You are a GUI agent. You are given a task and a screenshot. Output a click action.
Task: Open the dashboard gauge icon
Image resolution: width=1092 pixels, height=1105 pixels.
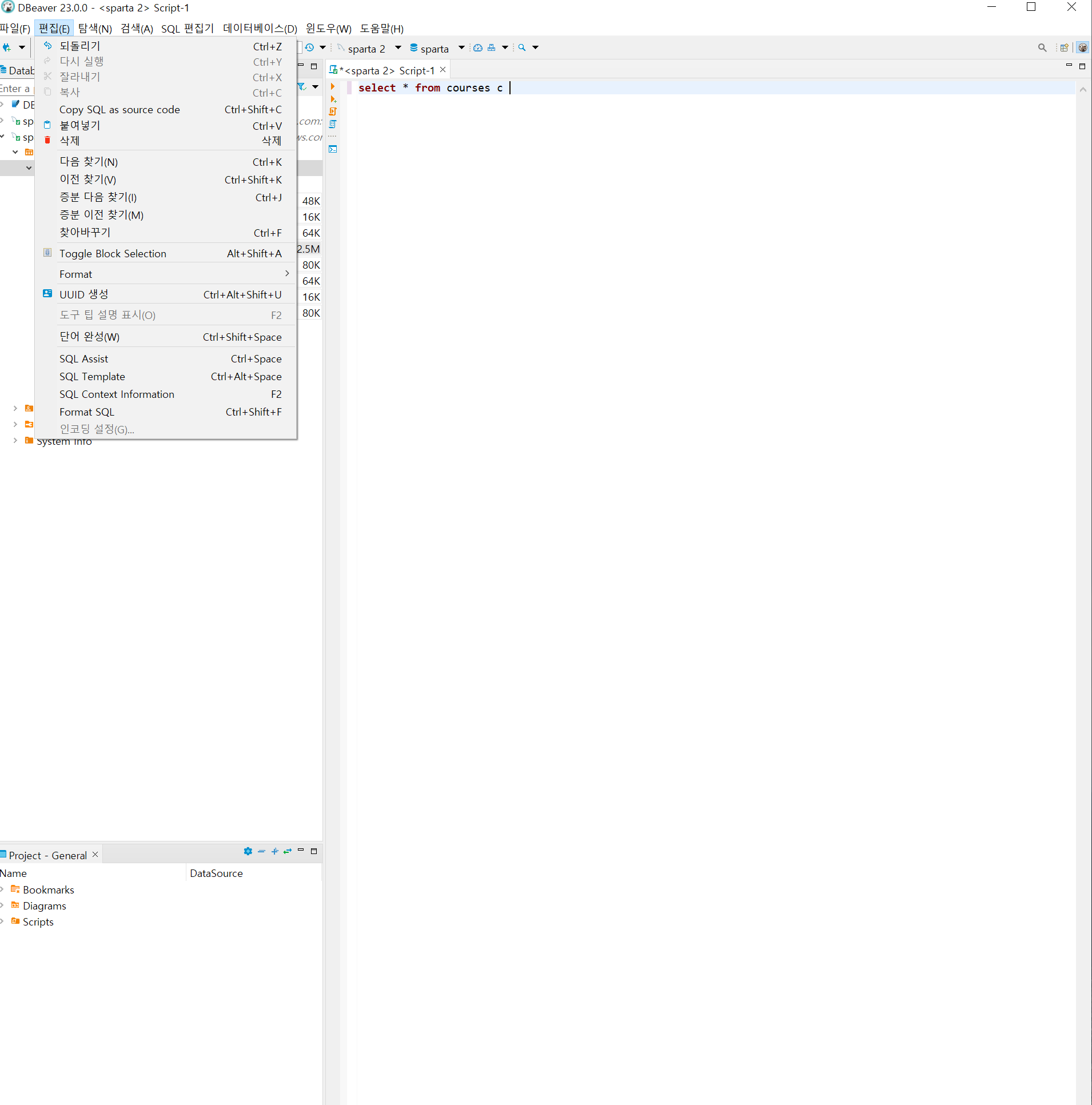click(477, 47)
